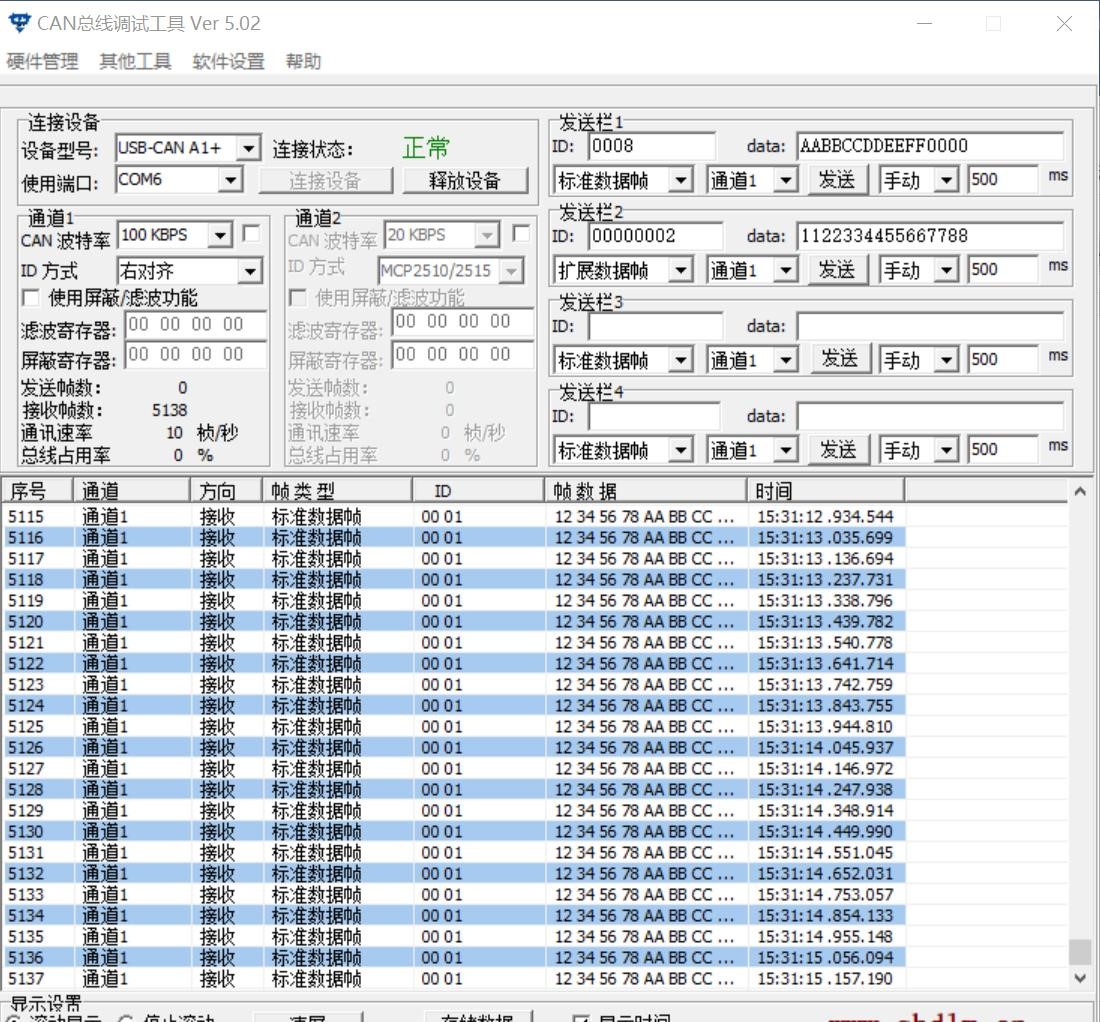Click the empty 发送栏3 data field

click(930, 327)
